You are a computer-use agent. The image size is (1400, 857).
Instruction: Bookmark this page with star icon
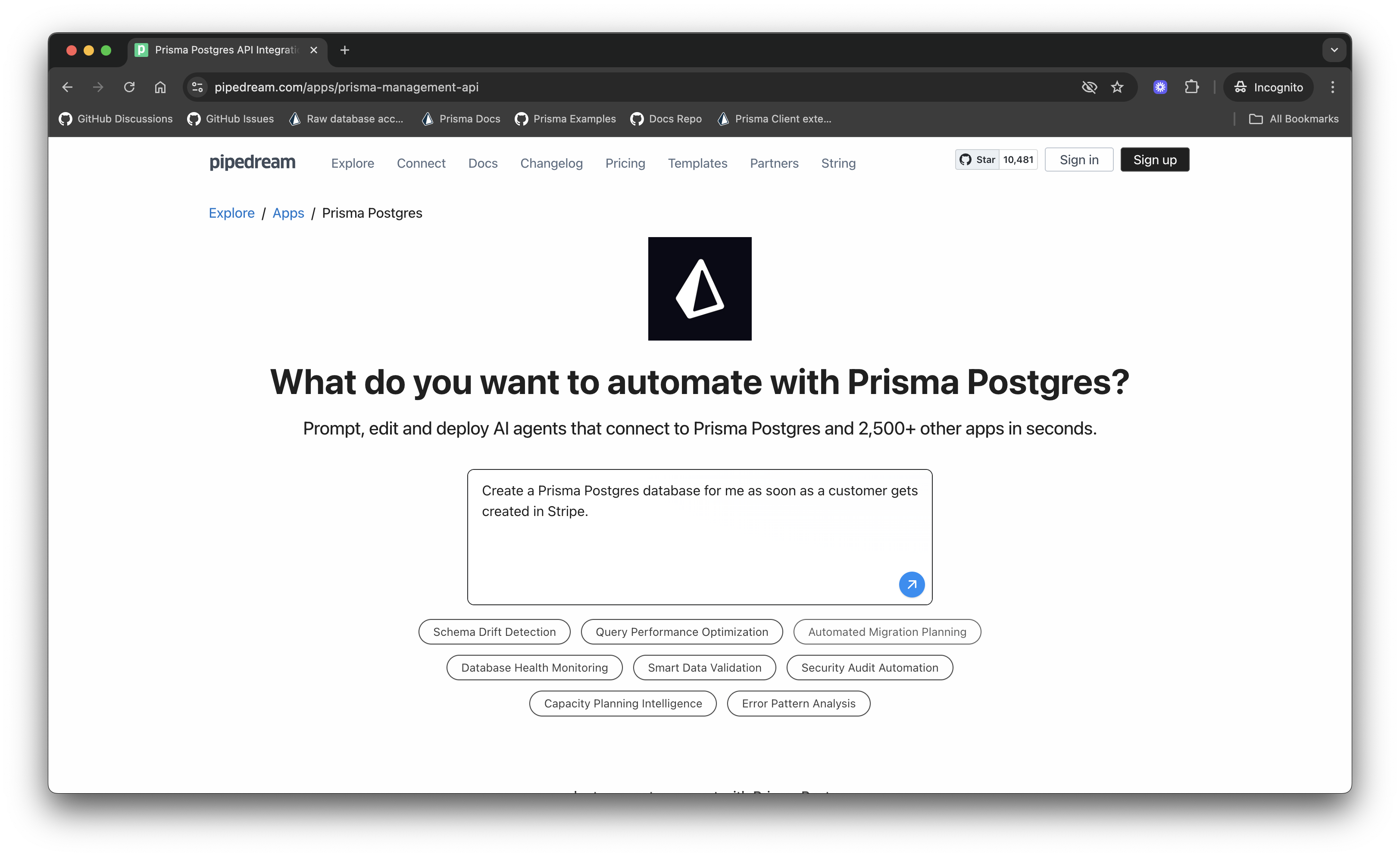click(1117, 87)
